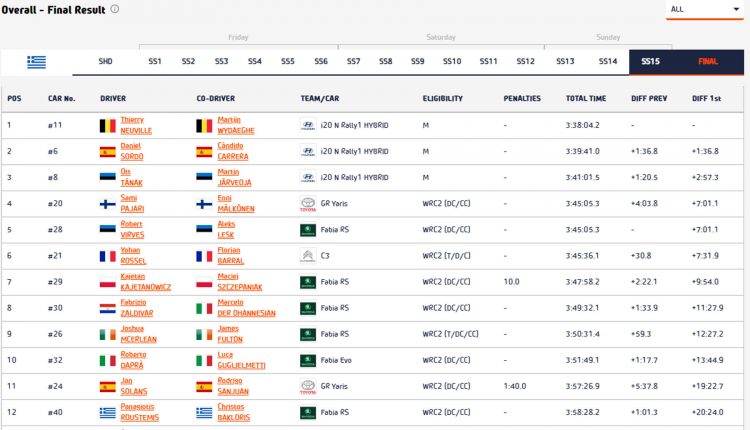Switch to the SHD stage tab
The height and width of the screenshot is (430, 750).
pos(105,61)
